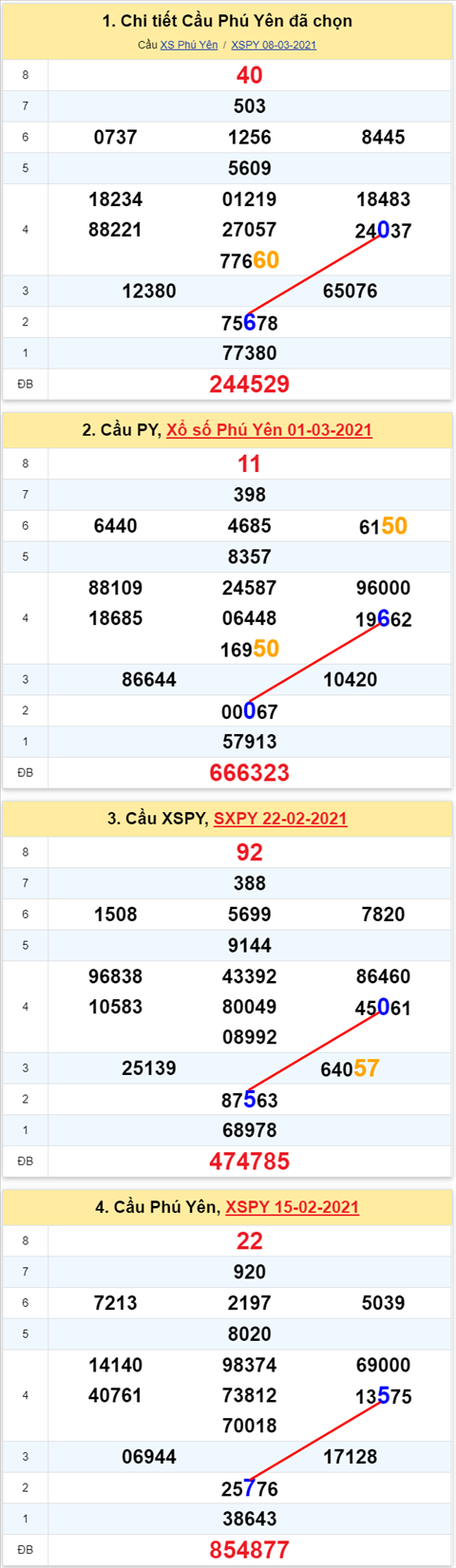Screen dimensions: 456x1568
Task: Click number 24037 with blue digit
Action: 384,230
